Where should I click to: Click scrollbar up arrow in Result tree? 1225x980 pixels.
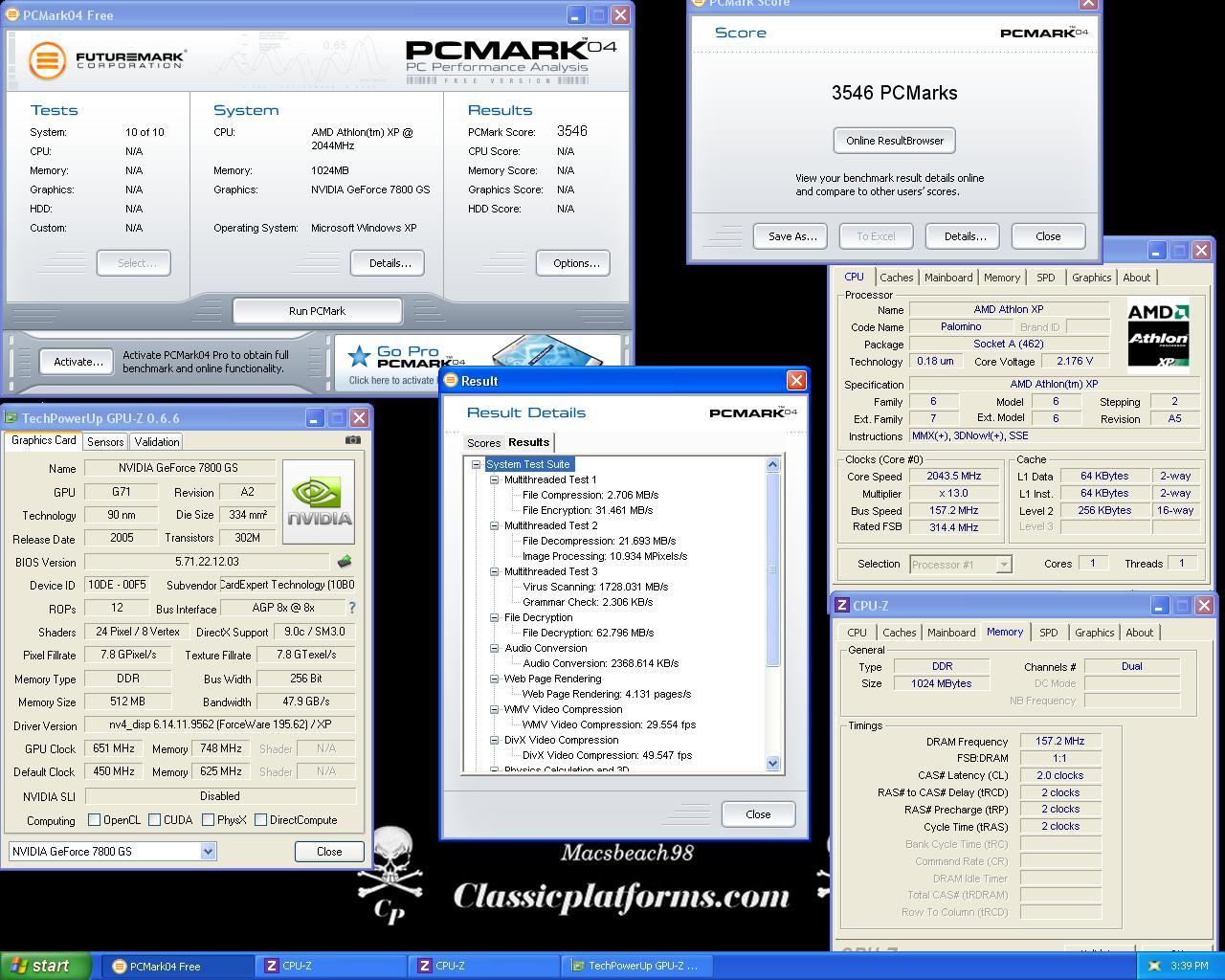773,464
